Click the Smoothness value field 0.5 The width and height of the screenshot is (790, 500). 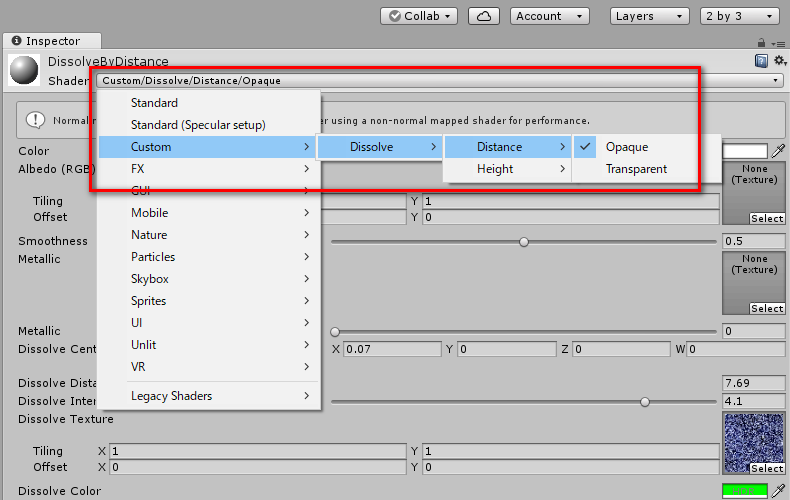tap(754, 241)
